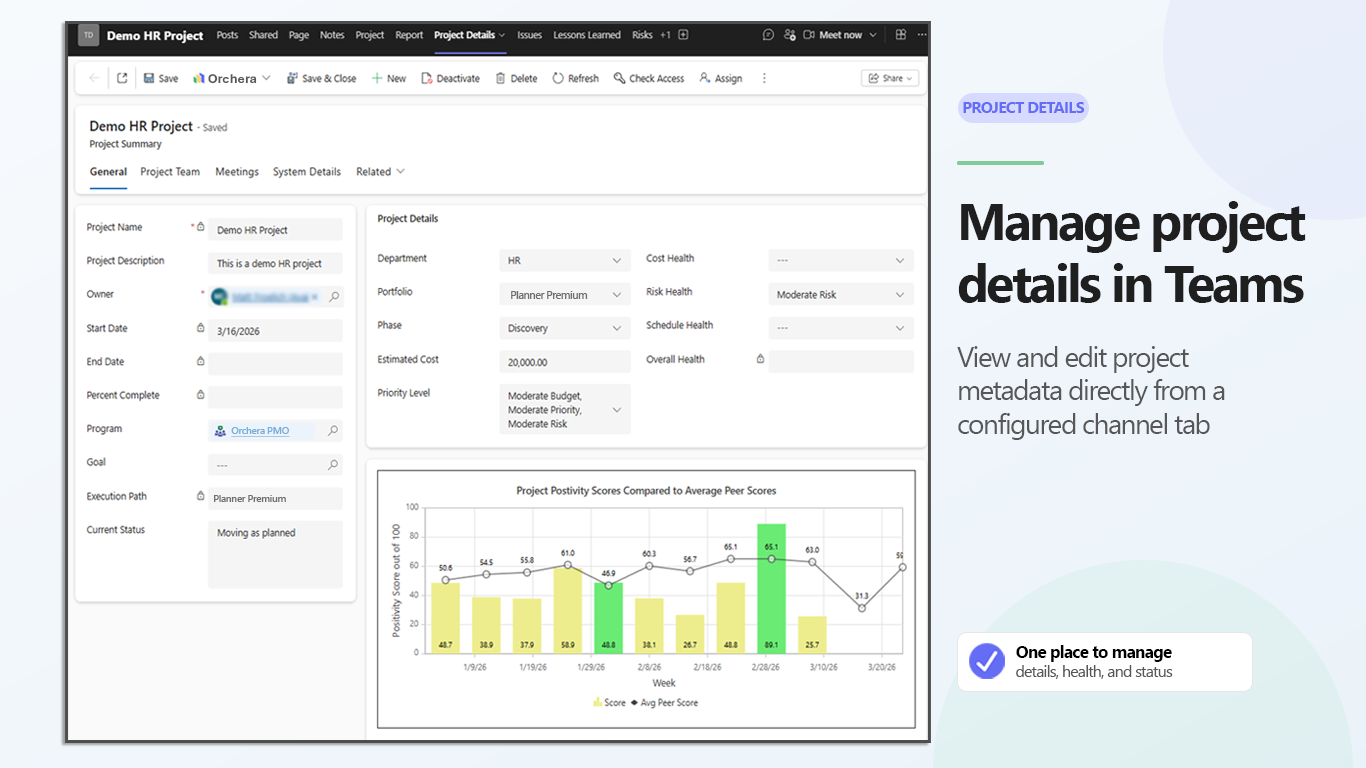The image size is (1366, 768).
Task: Open the Issues channel tab
Action: coord(529,35)
